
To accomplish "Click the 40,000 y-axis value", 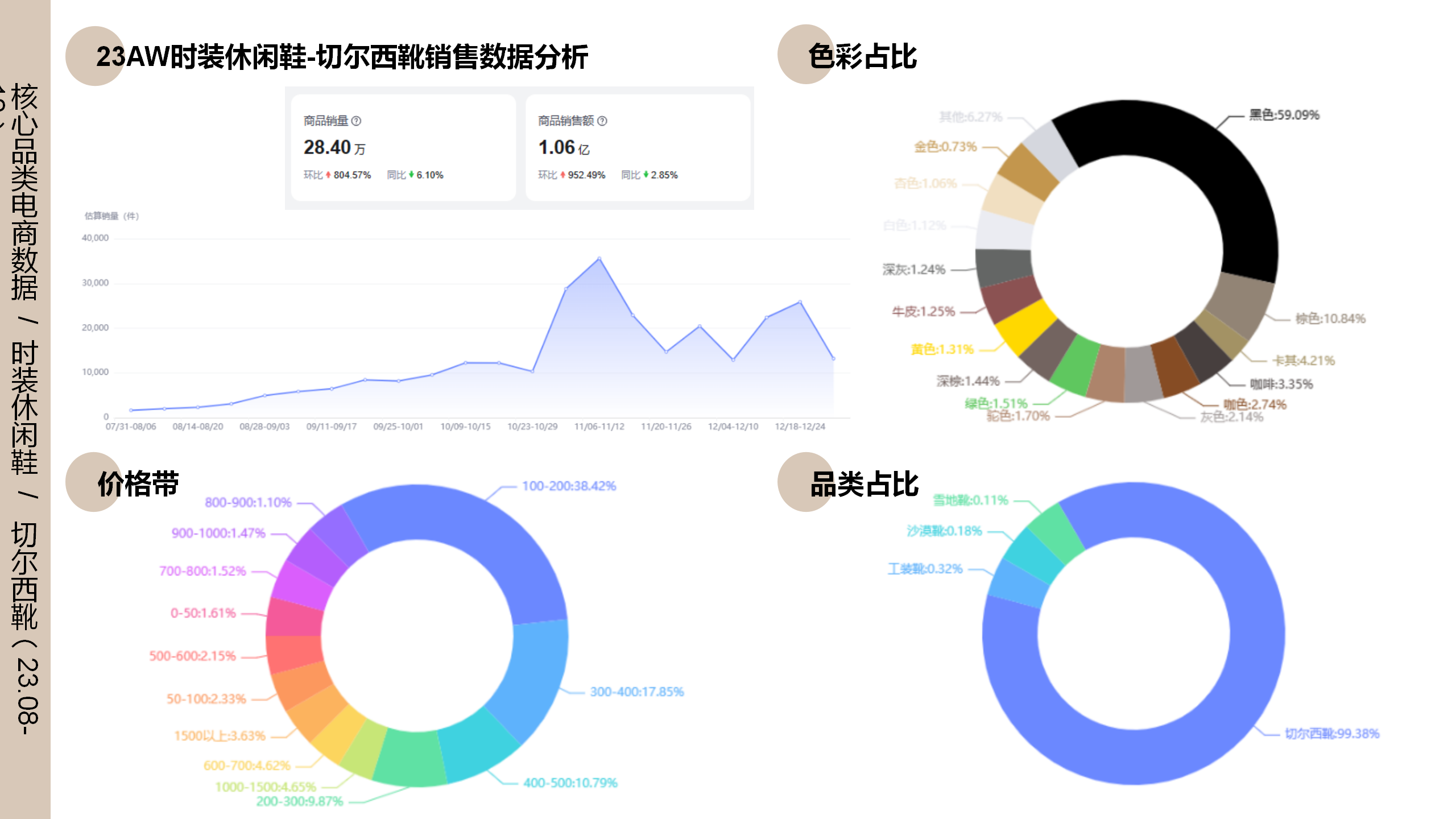I will point(95,238).
